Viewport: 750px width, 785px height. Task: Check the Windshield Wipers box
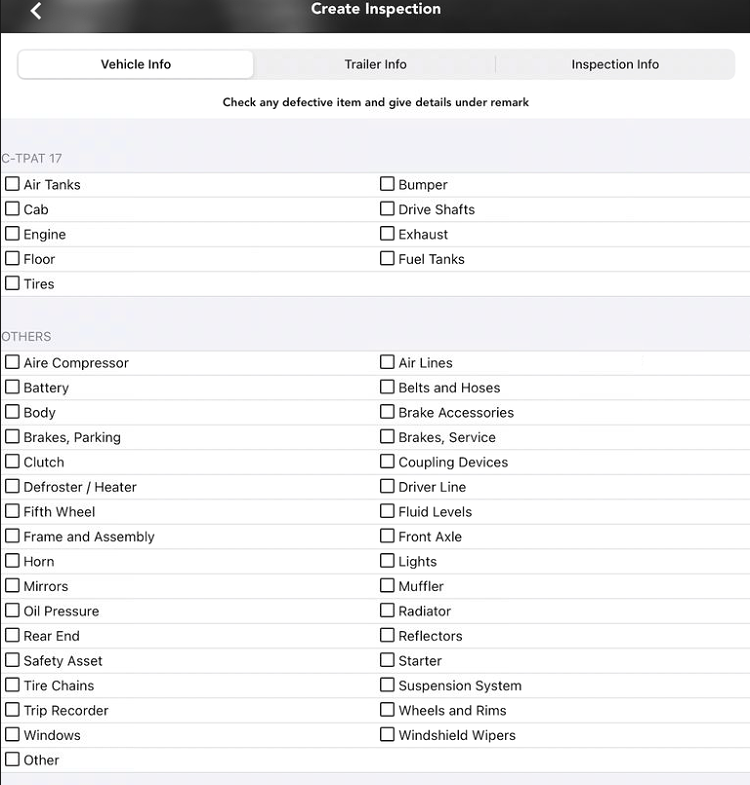tap(388, 735)
